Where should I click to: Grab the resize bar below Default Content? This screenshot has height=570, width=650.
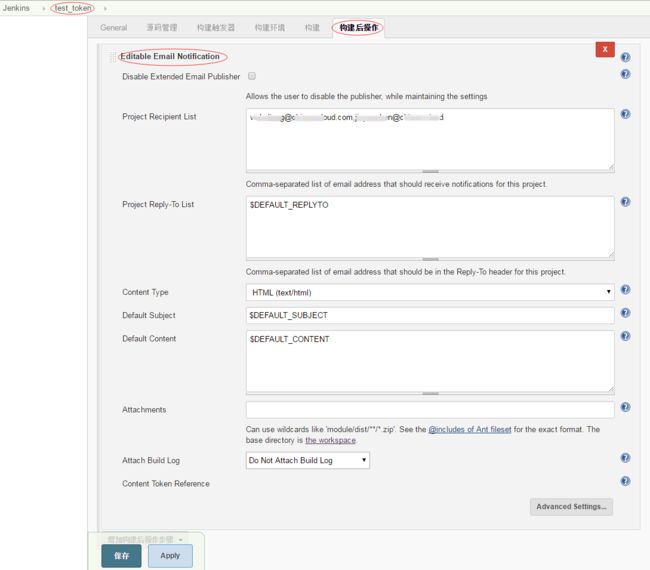[430, 394]
